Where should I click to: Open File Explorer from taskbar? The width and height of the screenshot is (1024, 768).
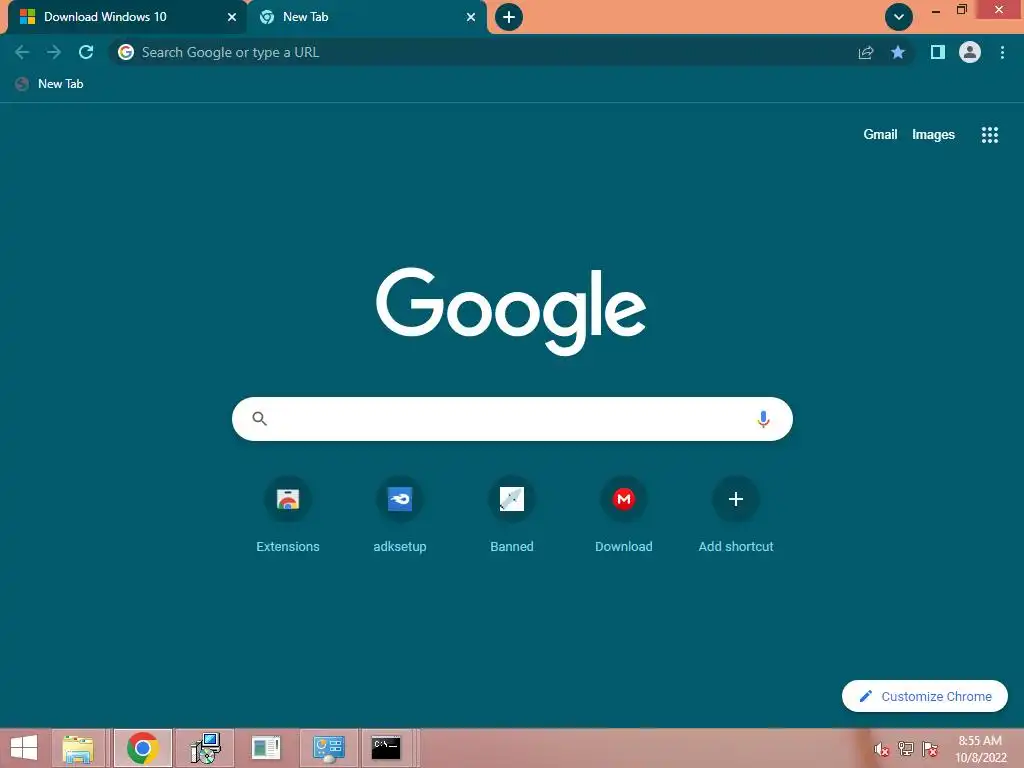78,748
